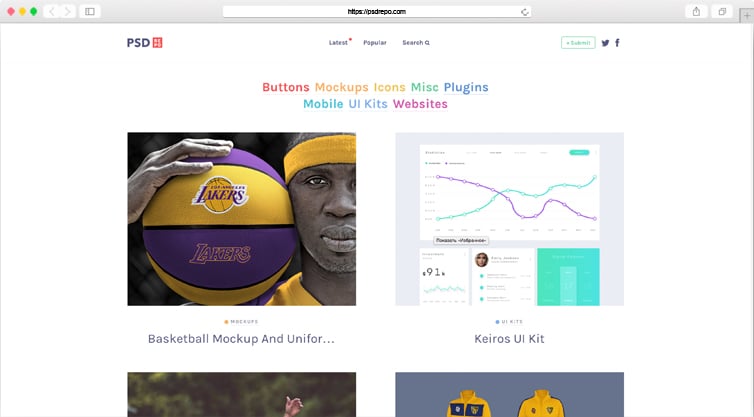Select the Buttons category link

point(286,87)
